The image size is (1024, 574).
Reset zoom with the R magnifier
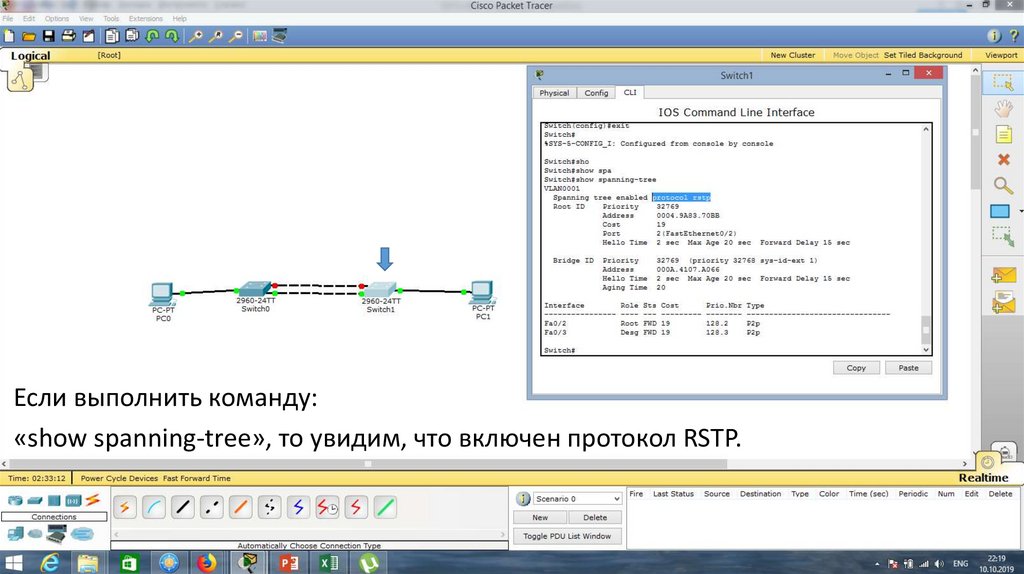tap(216, 36)
